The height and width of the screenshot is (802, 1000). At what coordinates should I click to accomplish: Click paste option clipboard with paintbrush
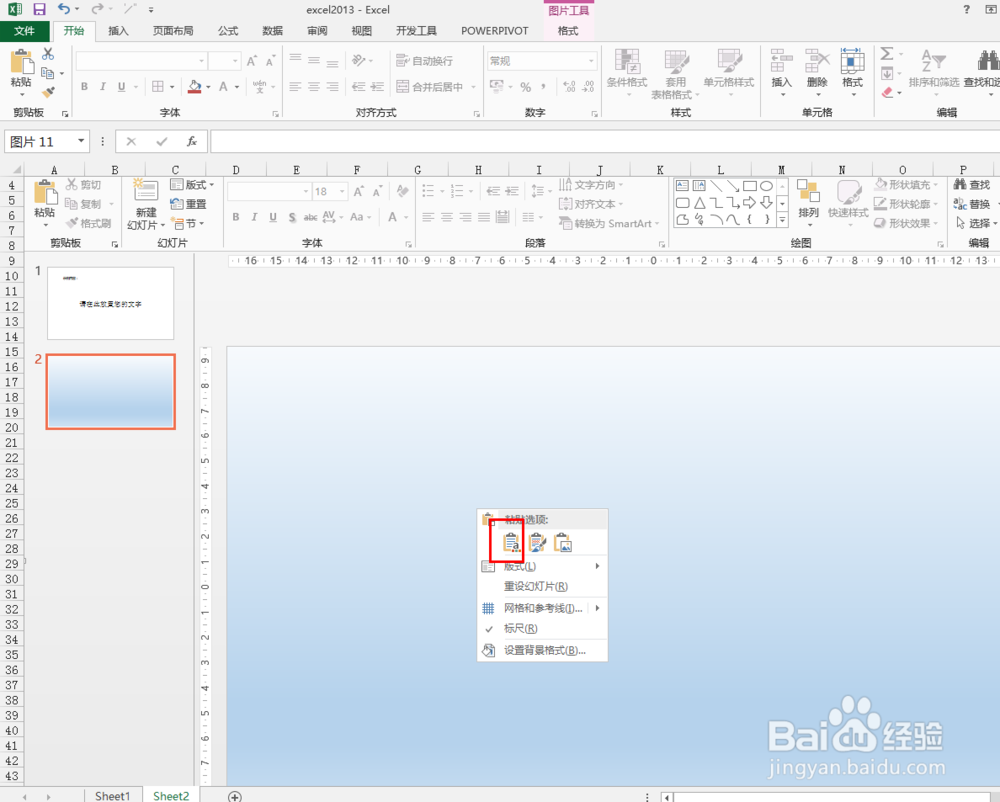[537, 543]
